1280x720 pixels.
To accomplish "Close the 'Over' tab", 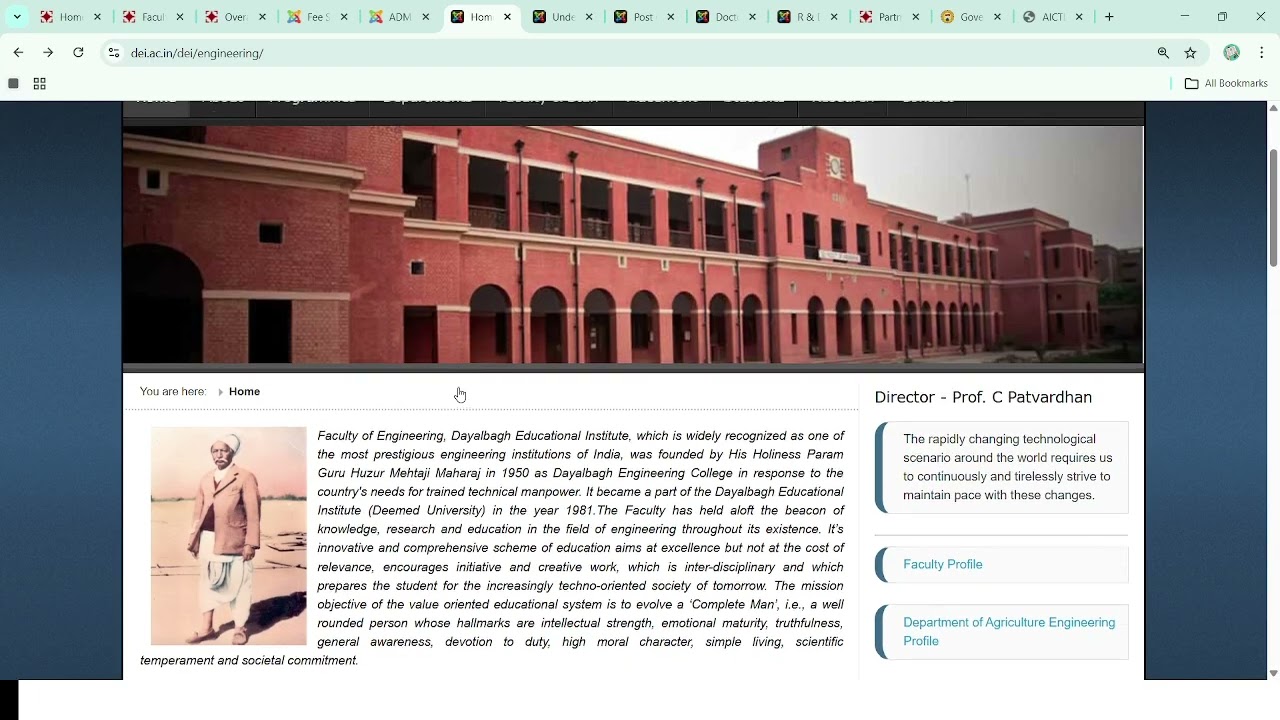I will pos(261,17).
